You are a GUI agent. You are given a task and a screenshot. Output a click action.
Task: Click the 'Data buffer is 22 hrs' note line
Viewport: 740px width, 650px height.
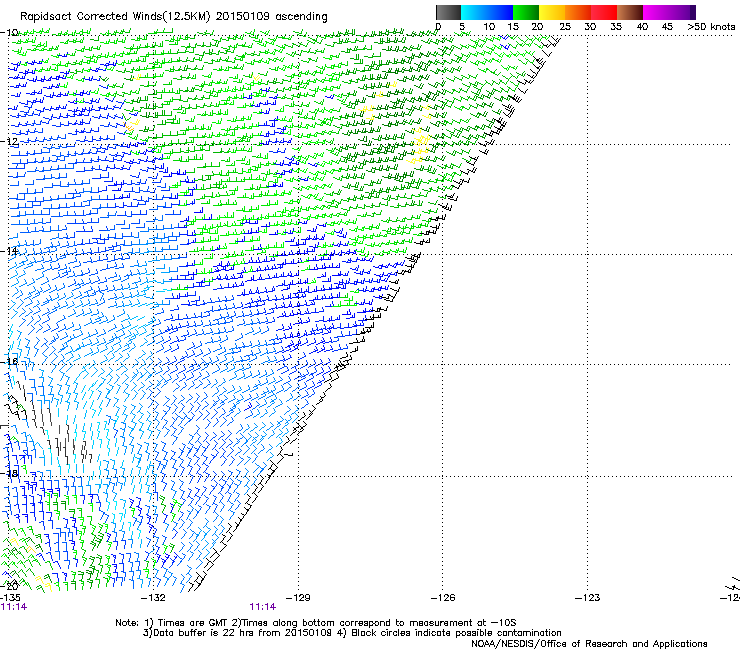pyautogui.click(x=352, y=633)
